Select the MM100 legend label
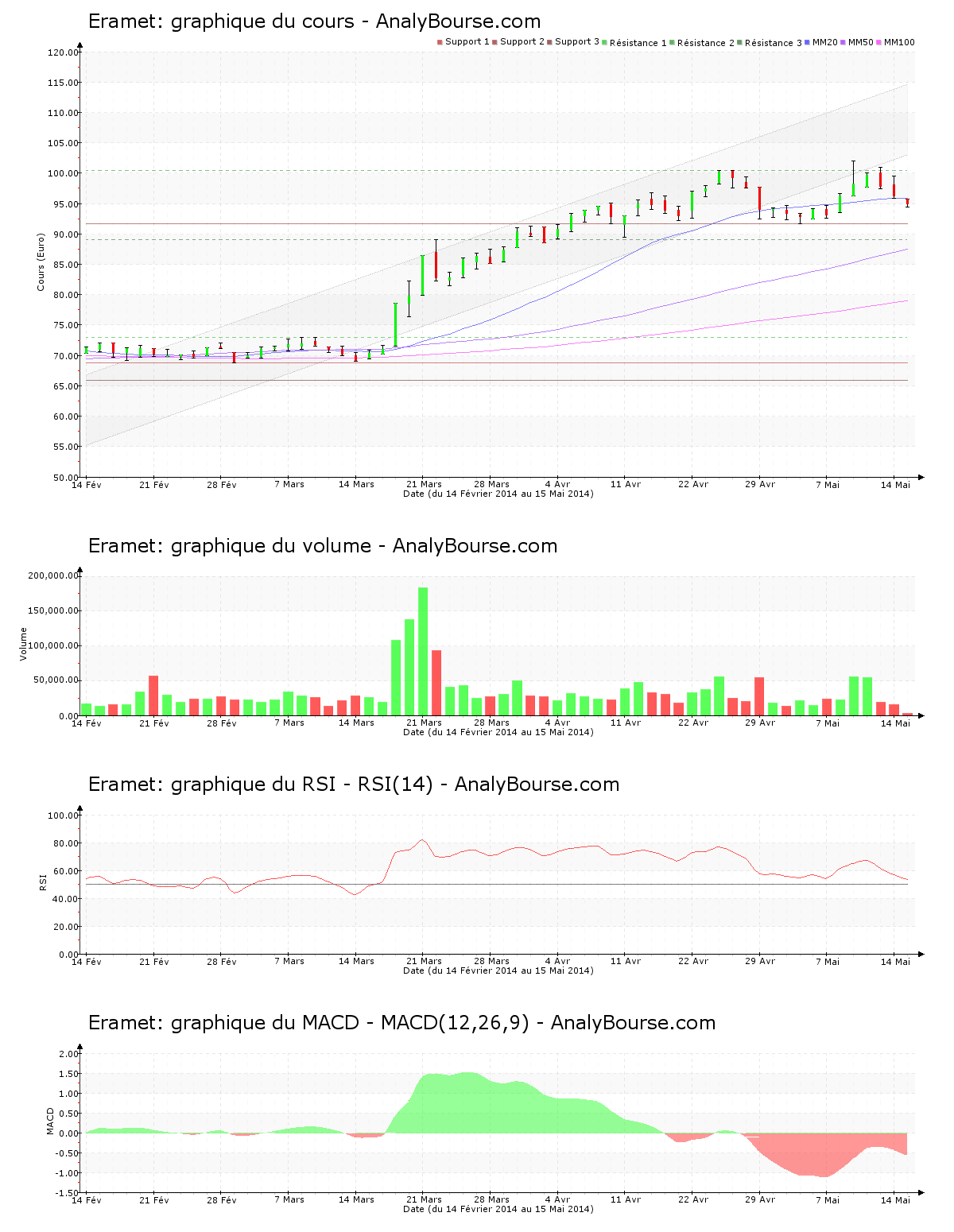 click(899, 42)
